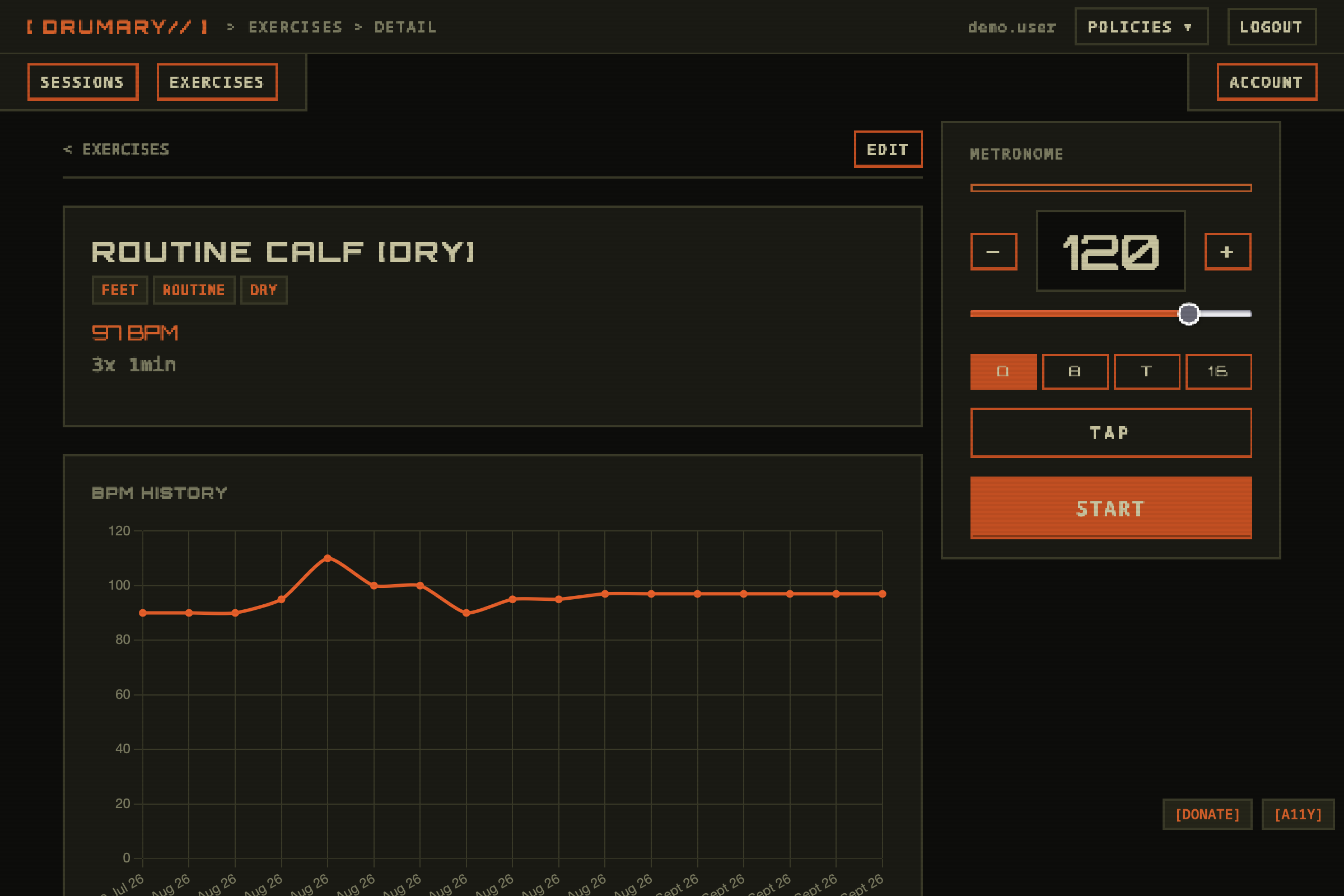Screen dimensions: 1344x896
Task: Open the [A11Y] accessibility button
Action: (x=1298, y=814)
